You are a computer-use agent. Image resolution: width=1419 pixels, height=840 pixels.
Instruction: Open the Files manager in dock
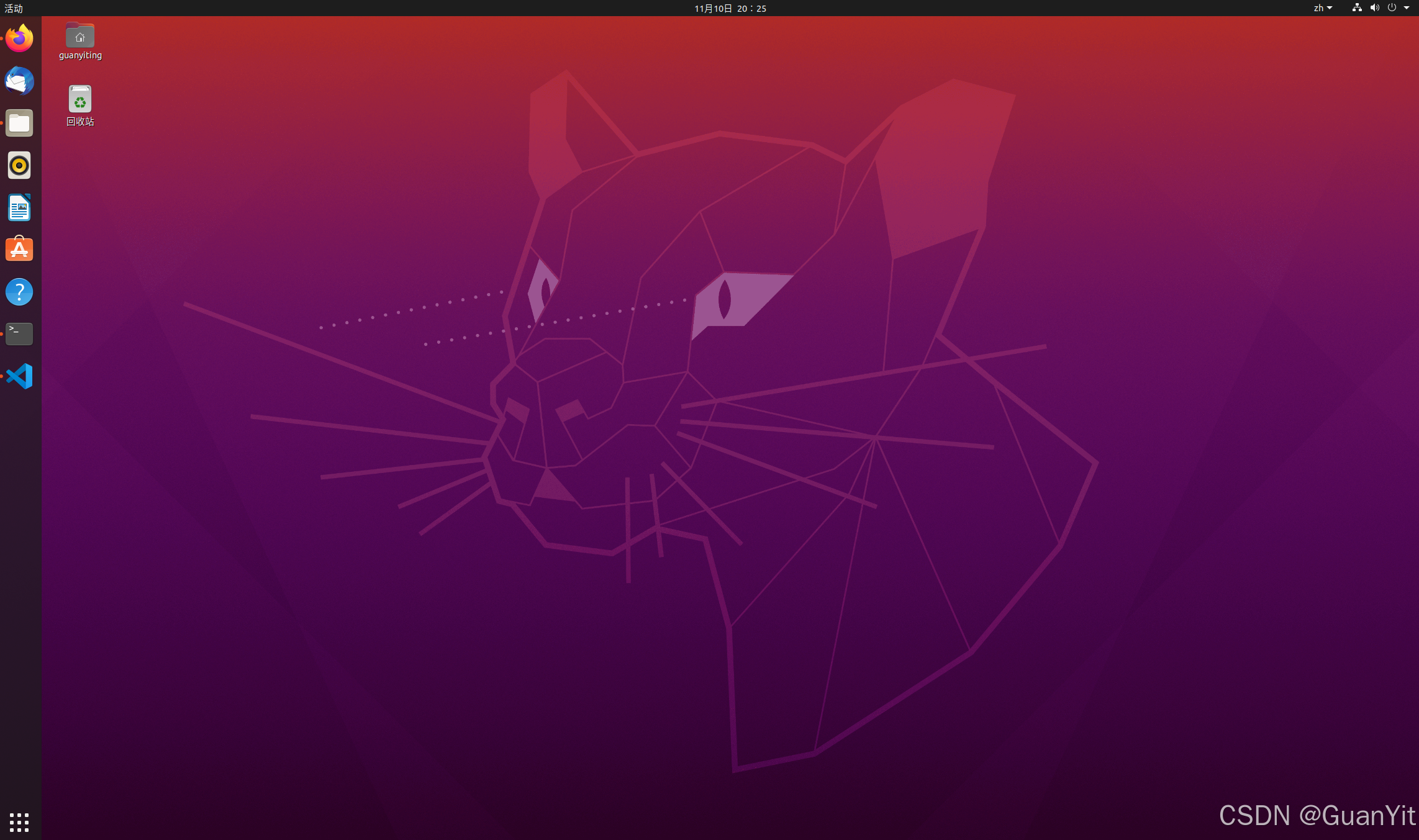click(19, 123)
